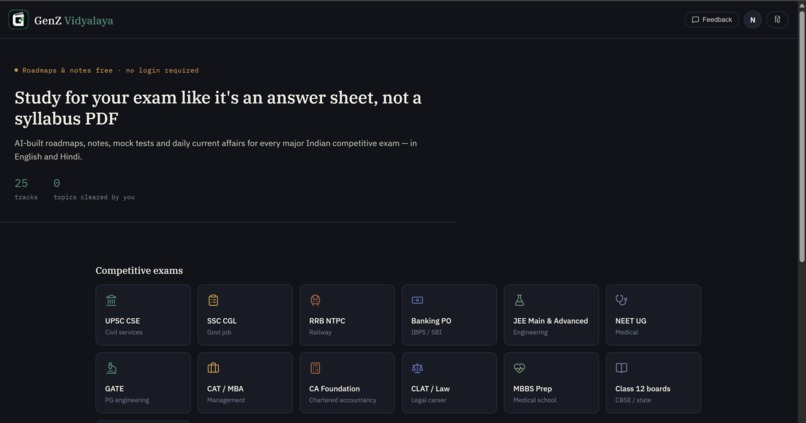
Task: Click the "Roadmaps & notes free" tagline
Action: coord(106,70)
